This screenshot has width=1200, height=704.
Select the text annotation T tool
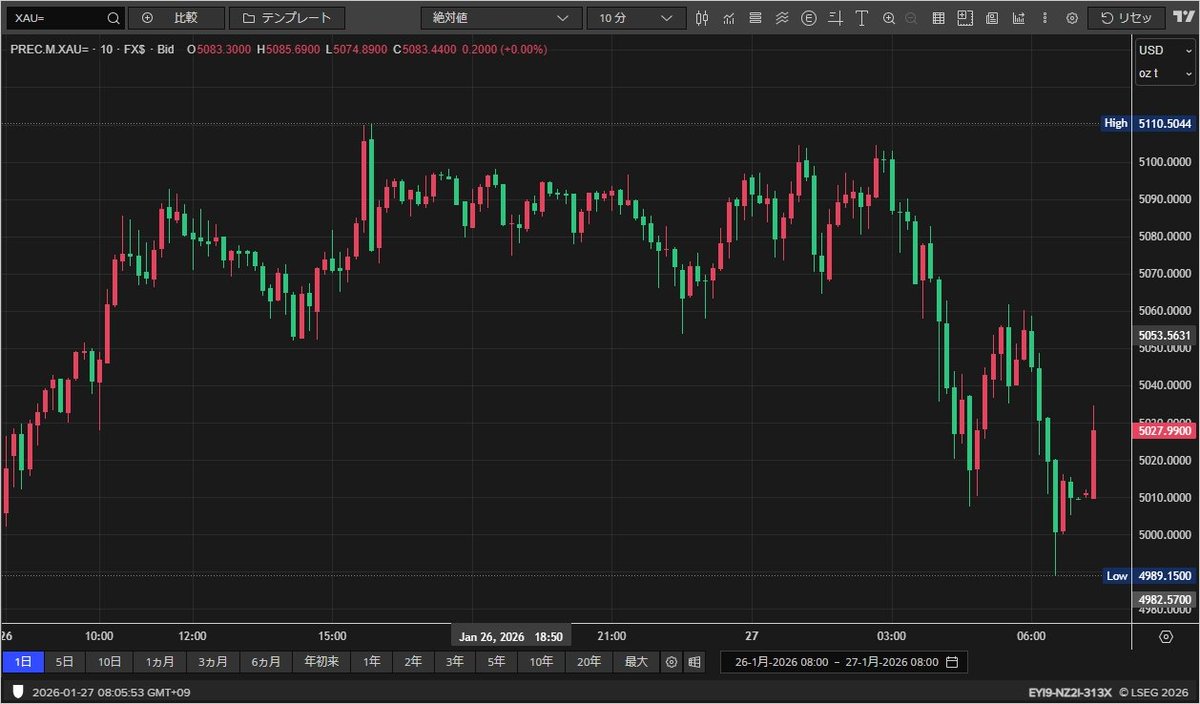[x=860, y=18]
